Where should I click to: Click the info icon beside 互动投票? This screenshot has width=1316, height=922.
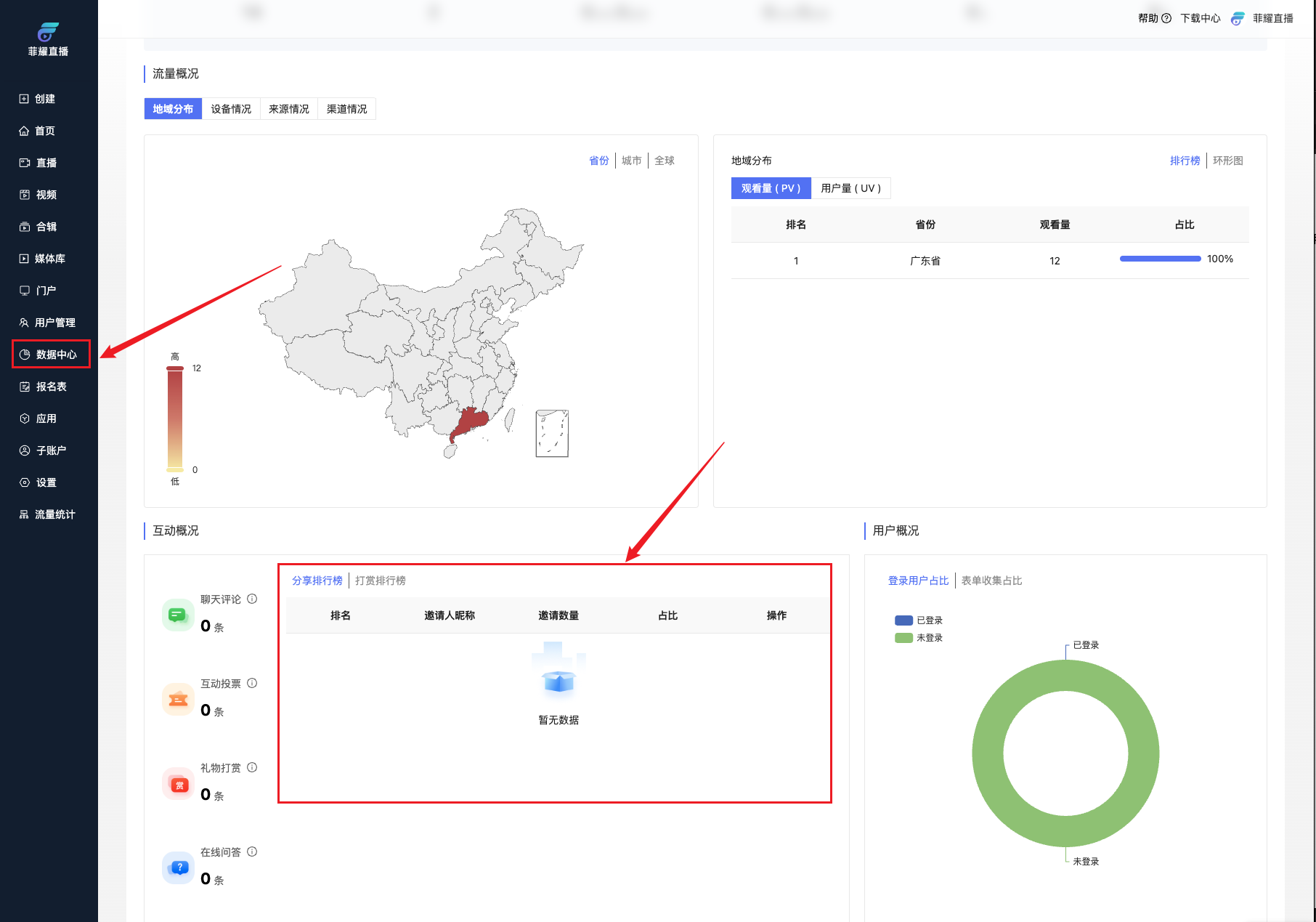252,683
